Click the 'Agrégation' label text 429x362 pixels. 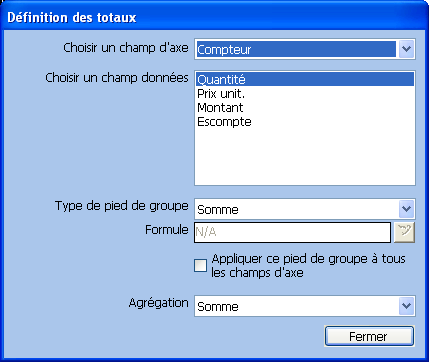coord(158,303)
